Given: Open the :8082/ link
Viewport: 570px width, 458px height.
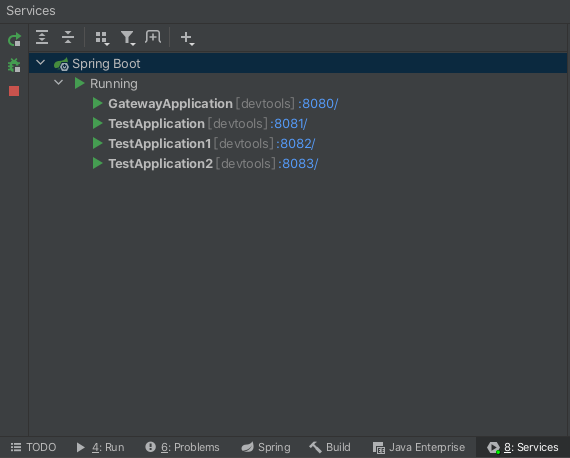Looking at the screenshot, I should (296, 144).
